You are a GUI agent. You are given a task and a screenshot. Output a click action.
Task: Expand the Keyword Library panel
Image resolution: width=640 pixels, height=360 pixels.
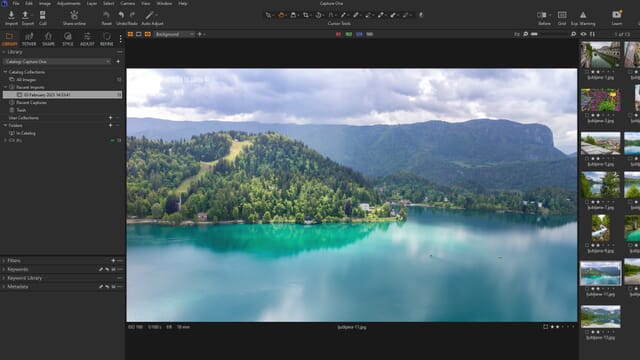4,278
